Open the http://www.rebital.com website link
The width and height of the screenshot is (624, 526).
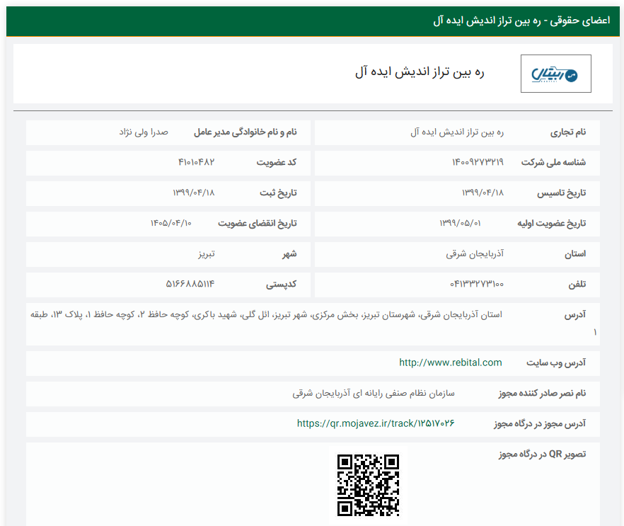click(x=450, y=362)
